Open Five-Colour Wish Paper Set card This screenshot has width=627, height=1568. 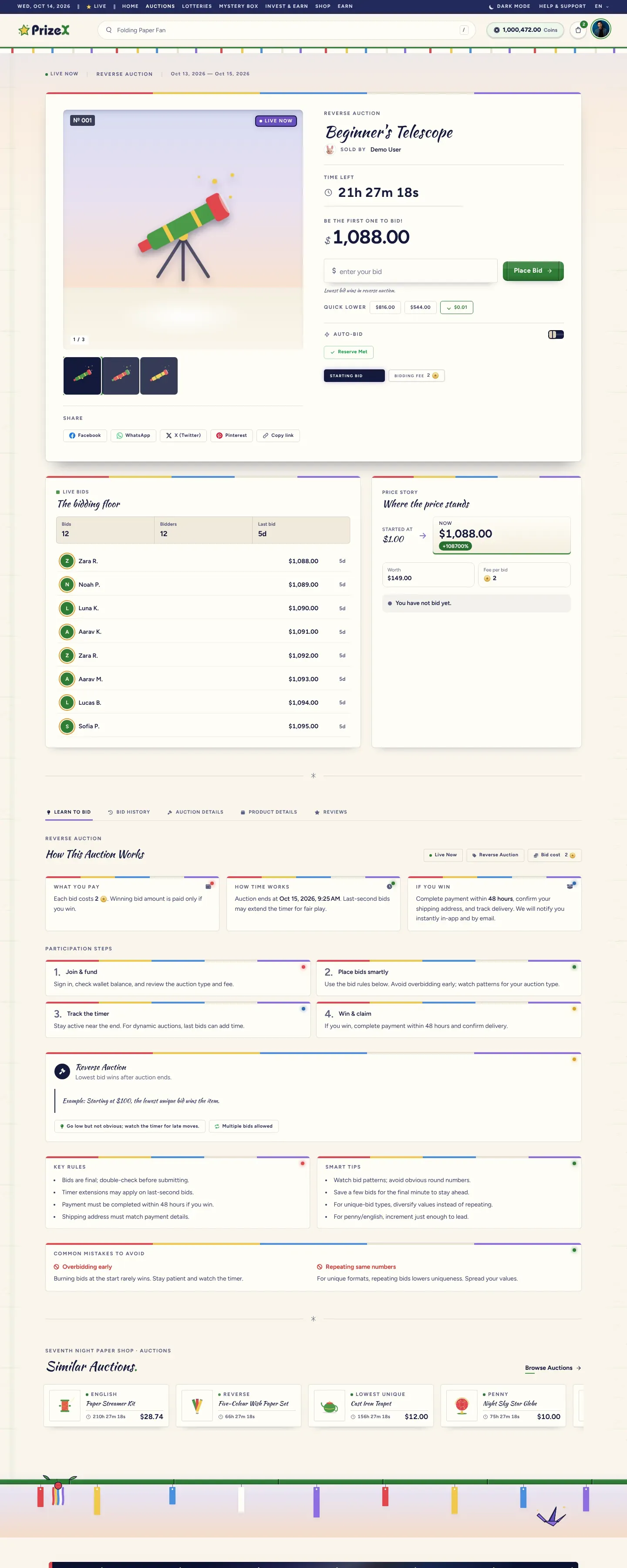click(x=239, y=1406)
